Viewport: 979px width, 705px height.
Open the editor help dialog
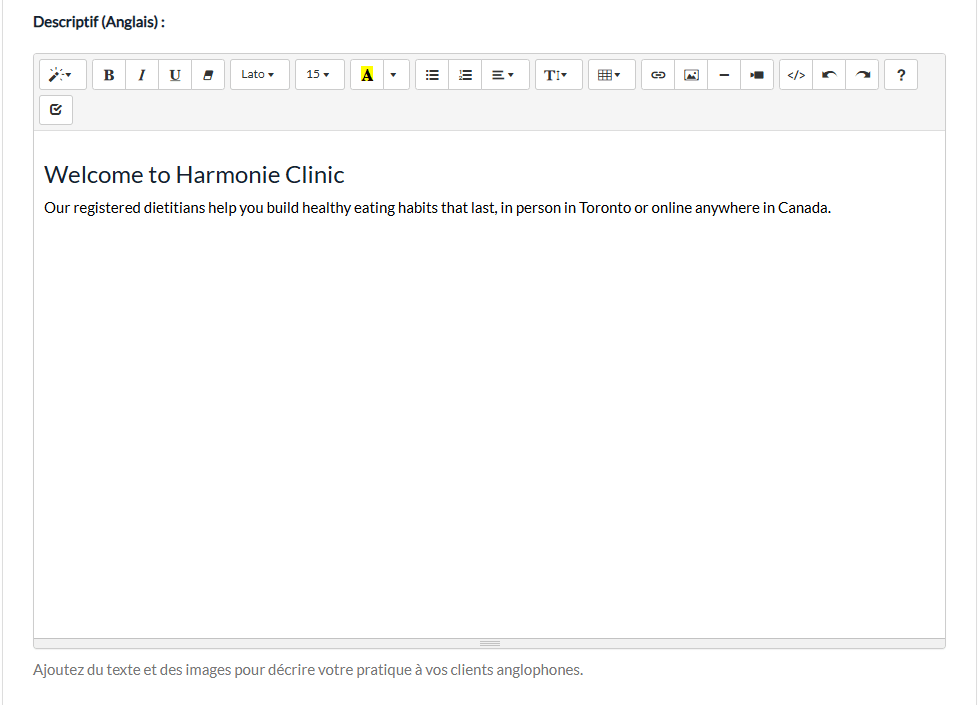pyautogui.click(x=901, y=75)
